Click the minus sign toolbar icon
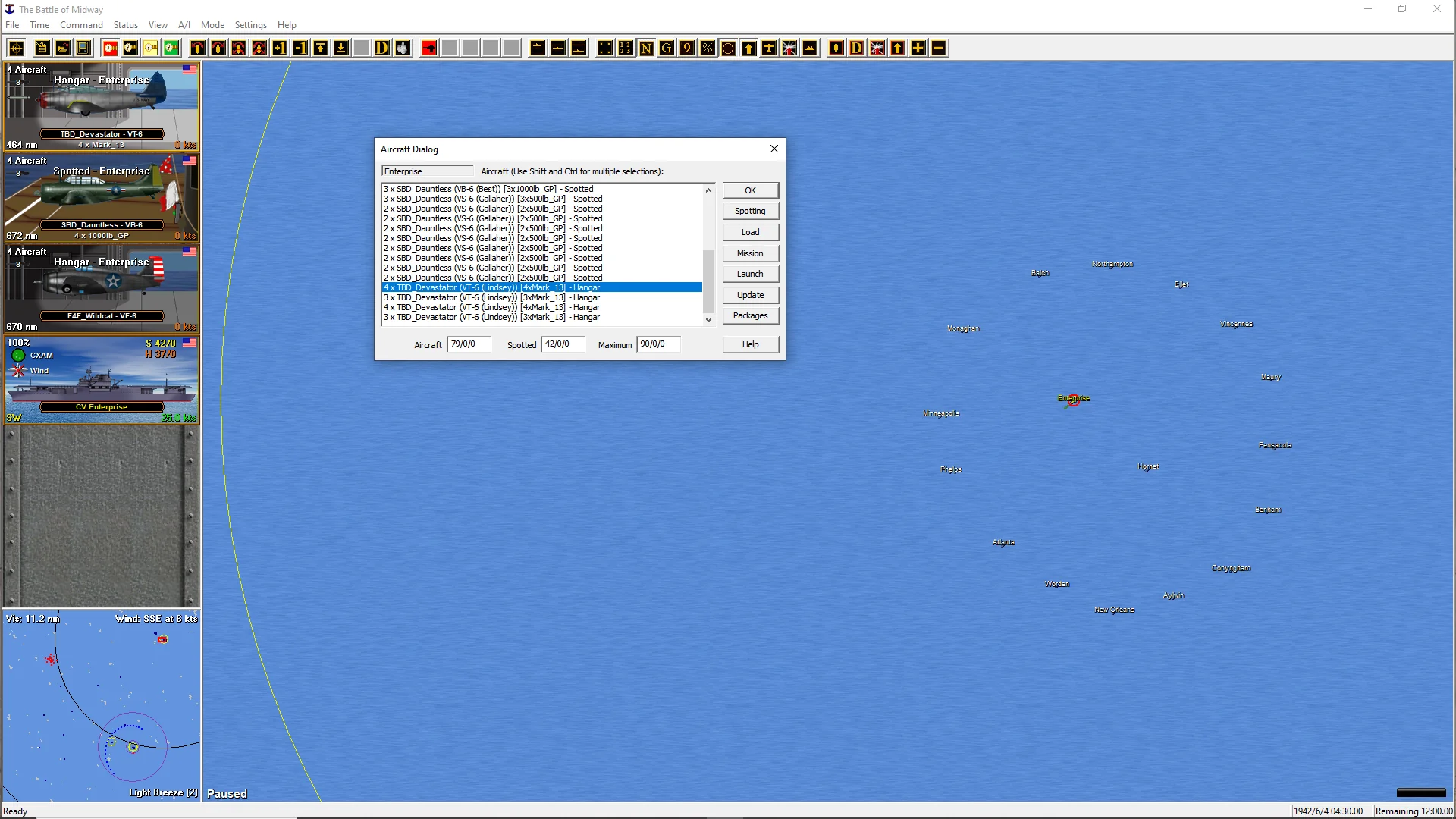Viewport: 1456px width, 819px height. (x=939, y=49)
